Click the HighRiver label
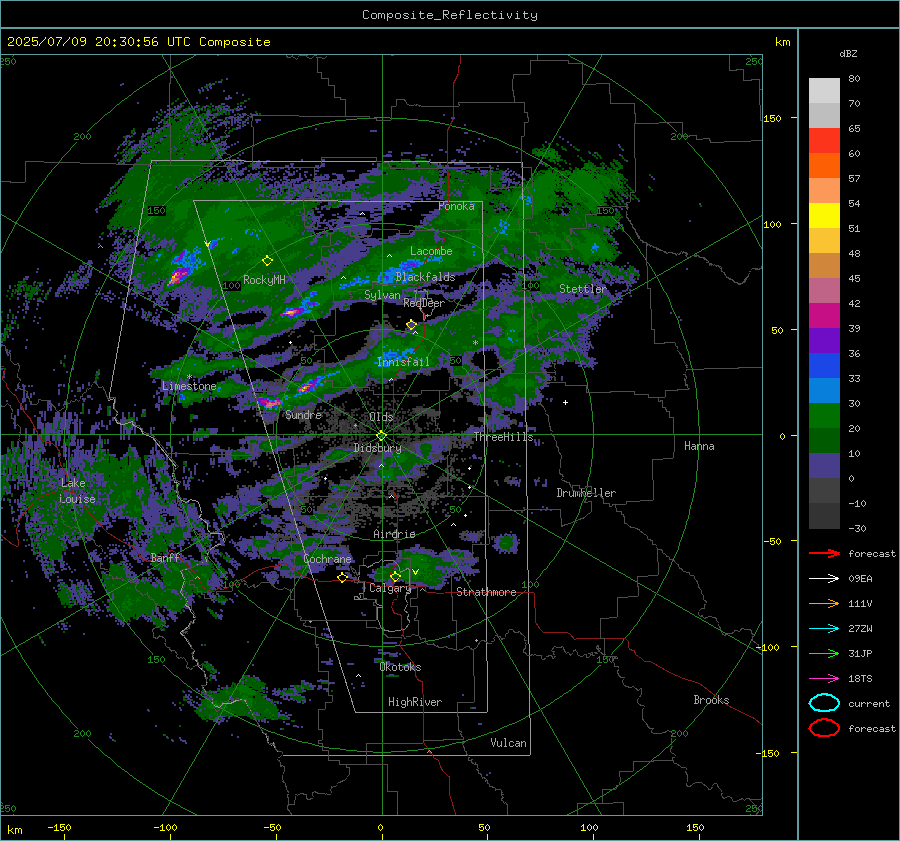This screenshot has width=900, height=841. click(414, 702)
